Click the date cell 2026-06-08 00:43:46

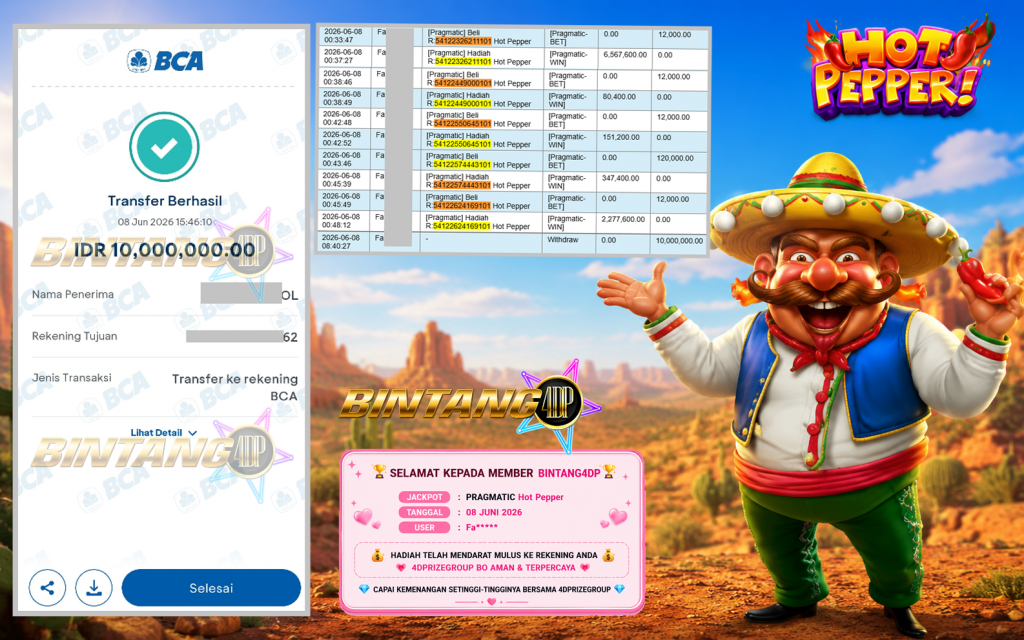[345, 160]
